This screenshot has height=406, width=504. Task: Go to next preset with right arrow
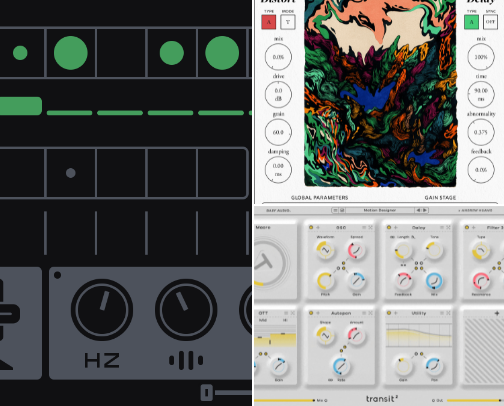coord(425,210)
